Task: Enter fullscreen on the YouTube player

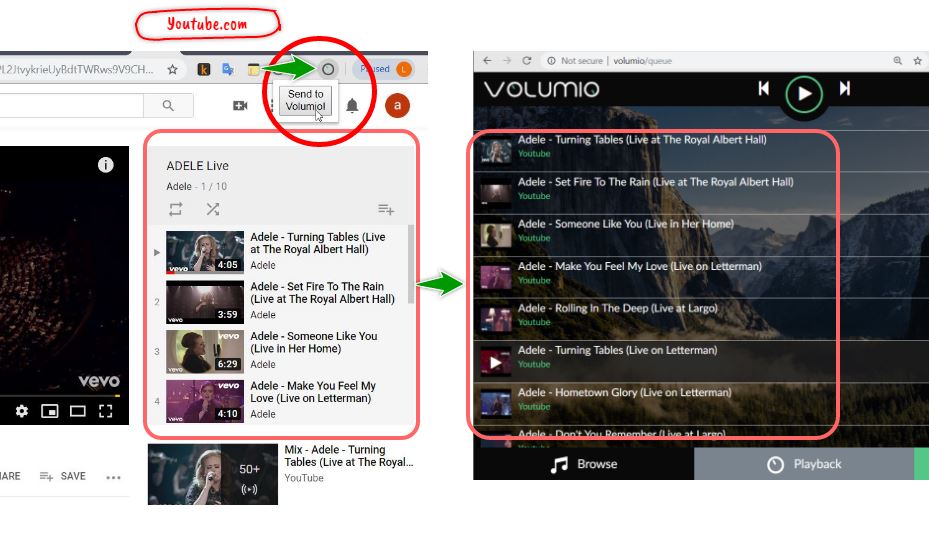Action: click(105, 411)
